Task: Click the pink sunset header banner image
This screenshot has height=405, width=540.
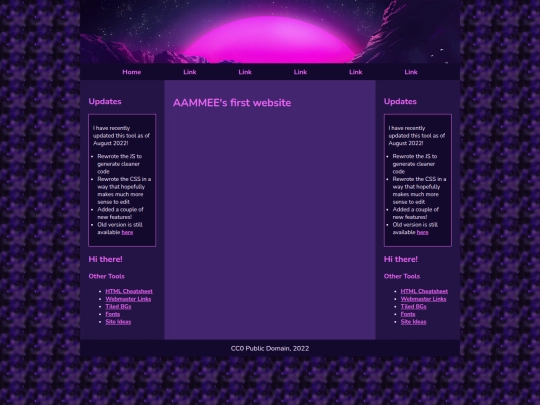Action: [270, 32]
